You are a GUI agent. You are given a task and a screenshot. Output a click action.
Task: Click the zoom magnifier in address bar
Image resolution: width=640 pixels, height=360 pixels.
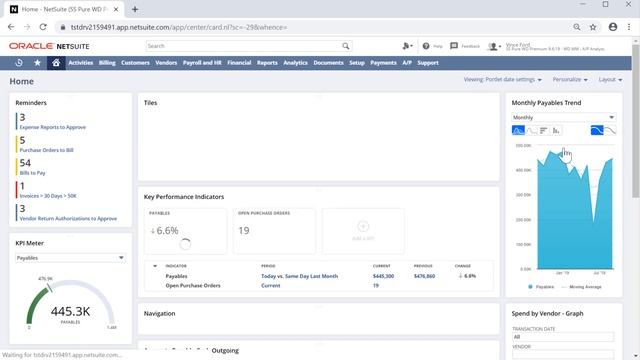[577, 27]
